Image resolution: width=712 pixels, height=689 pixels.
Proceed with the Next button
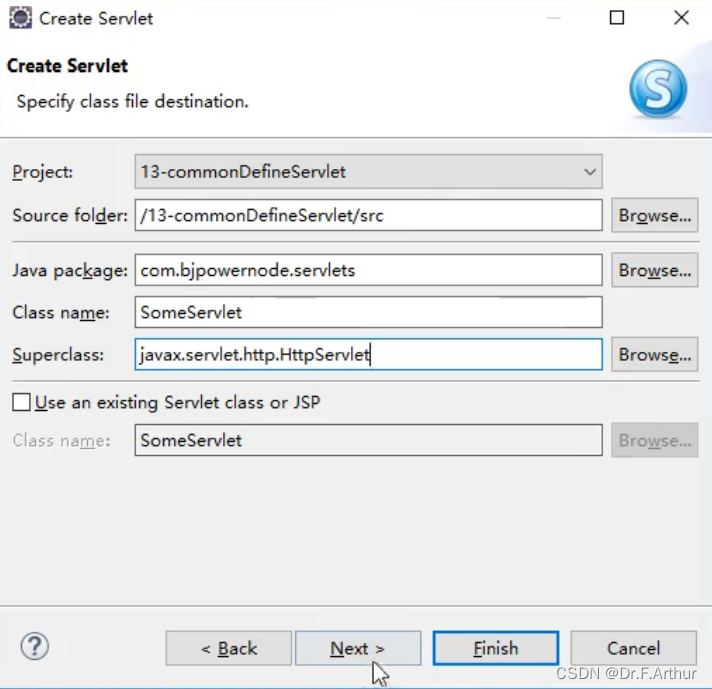point(358,648)
